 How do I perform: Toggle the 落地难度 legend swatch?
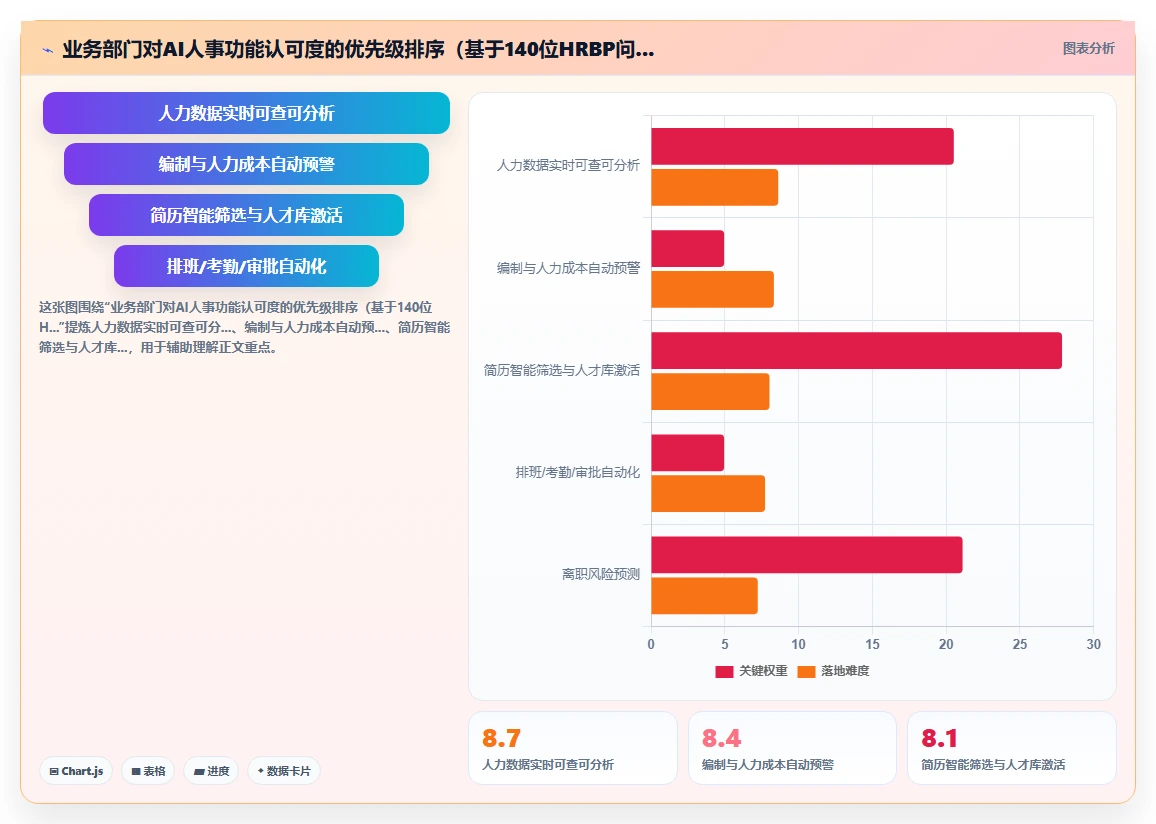pos(807,671)
